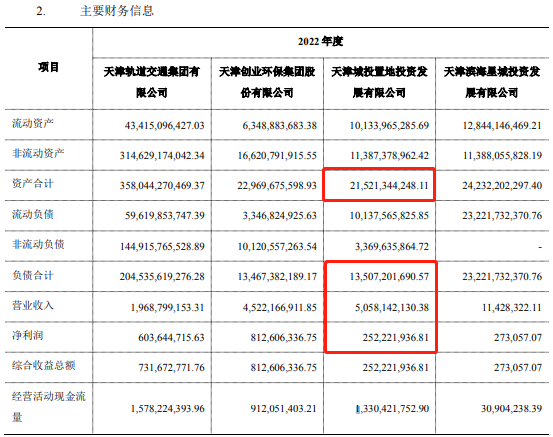Click the row label 流动资产
The height and width of the screenshot is (437, 553).
(x=33, y=123)
